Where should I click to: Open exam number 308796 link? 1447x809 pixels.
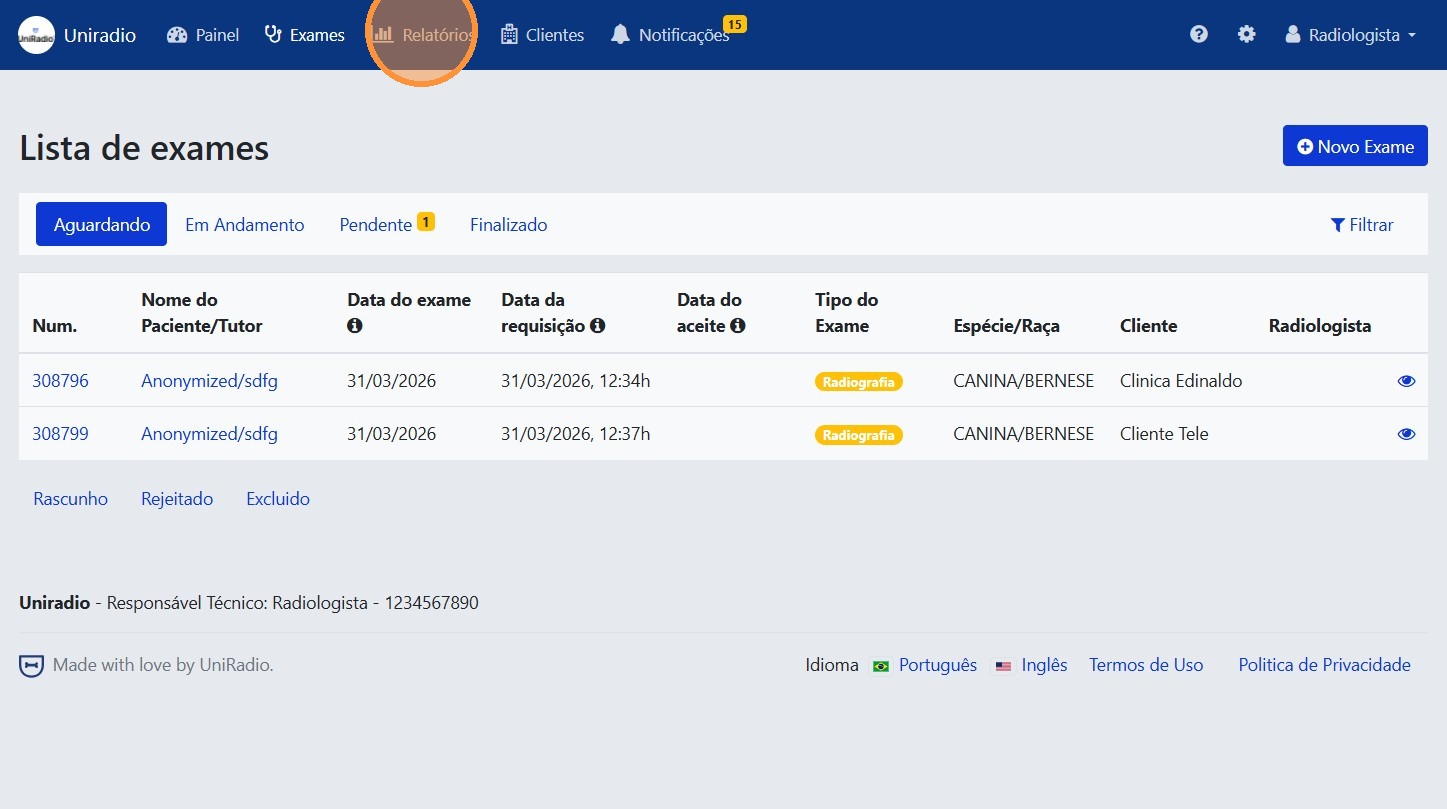pos(60,381)
